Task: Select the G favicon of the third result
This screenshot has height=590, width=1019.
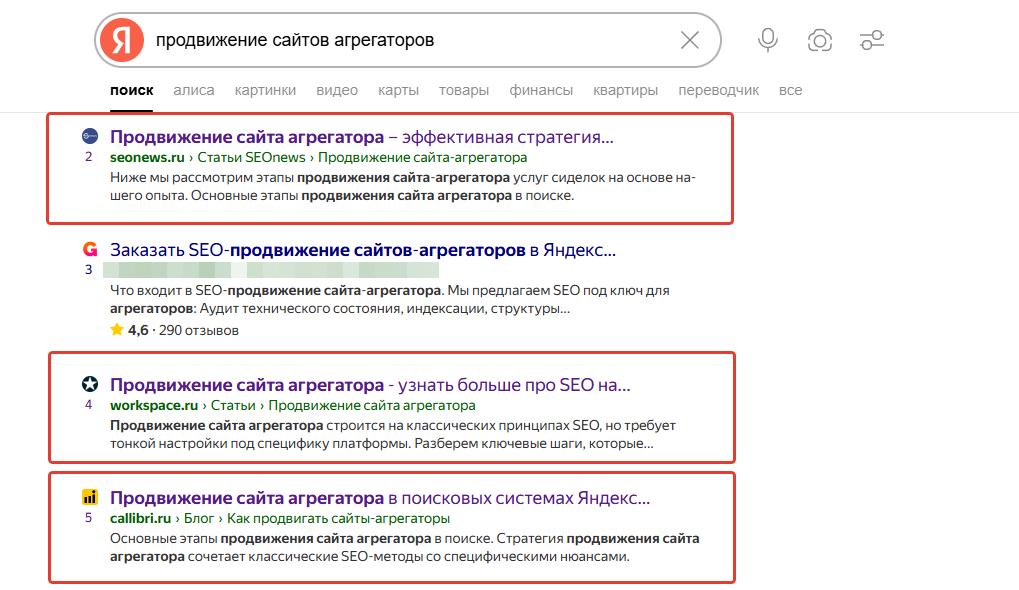Action: (91, 249)
